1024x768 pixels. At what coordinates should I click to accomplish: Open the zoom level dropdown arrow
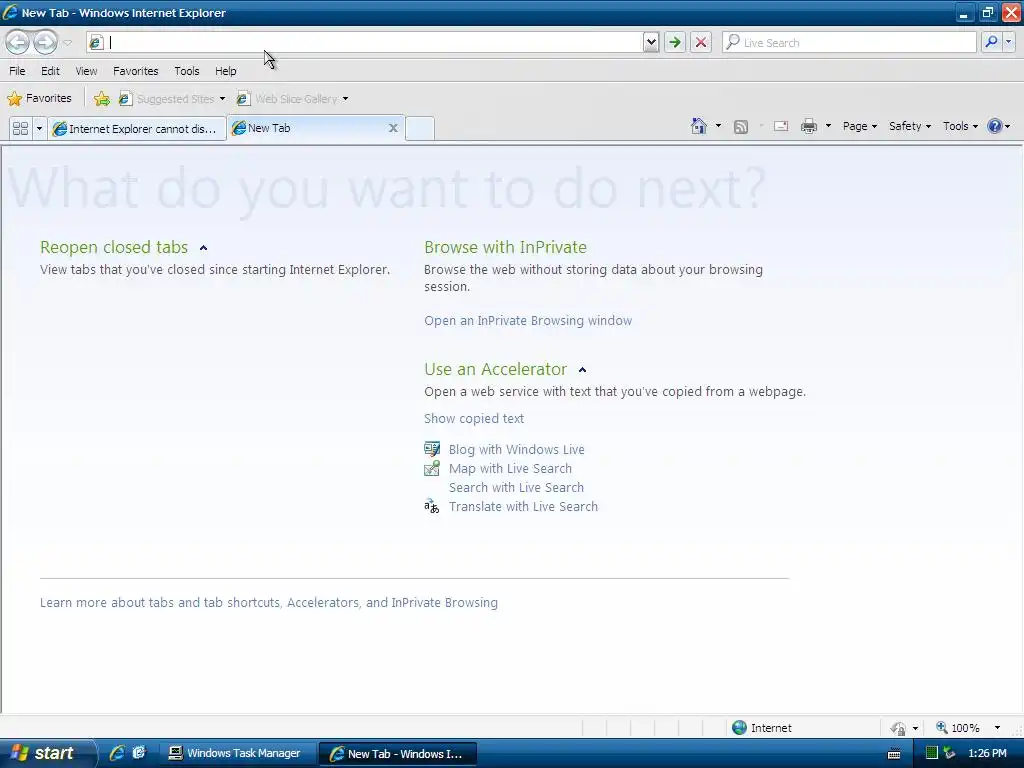997,728
